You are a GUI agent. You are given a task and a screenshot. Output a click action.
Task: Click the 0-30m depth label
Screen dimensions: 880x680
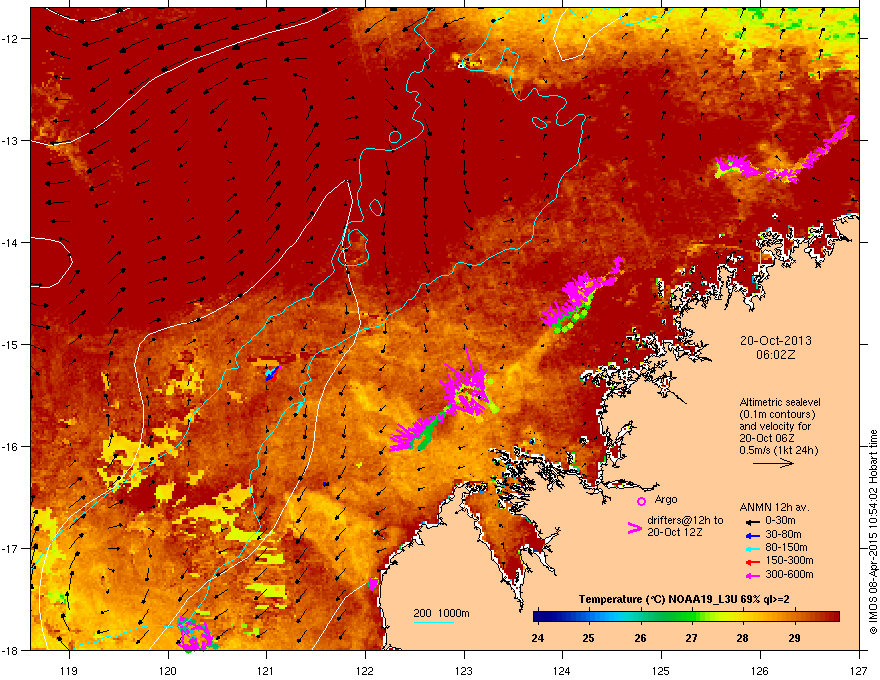(780, 521)
